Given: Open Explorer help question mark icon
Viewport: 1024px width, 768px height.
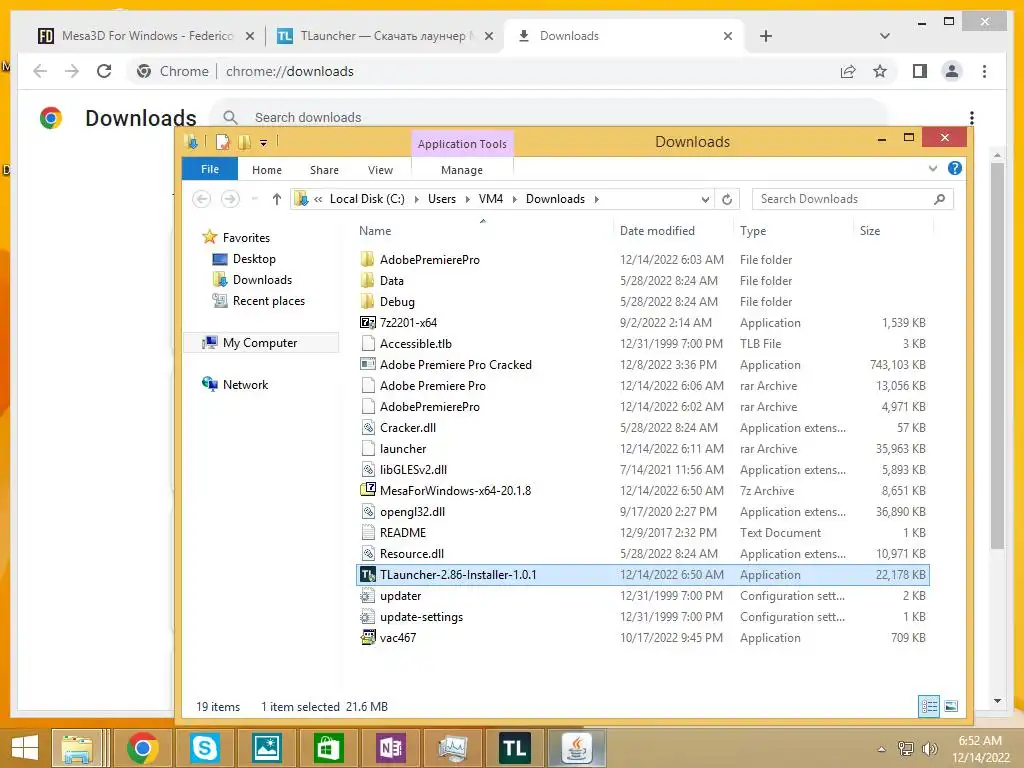Looking at the screenshot, I should pyautogui.click(x=955, y=168).
